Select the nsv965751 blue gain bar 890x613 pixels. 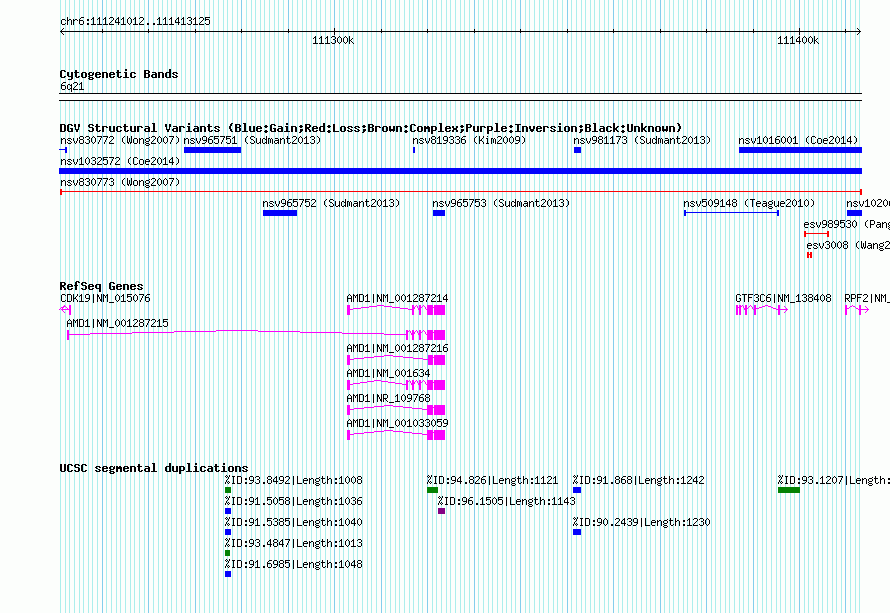(x=212, y=150)
